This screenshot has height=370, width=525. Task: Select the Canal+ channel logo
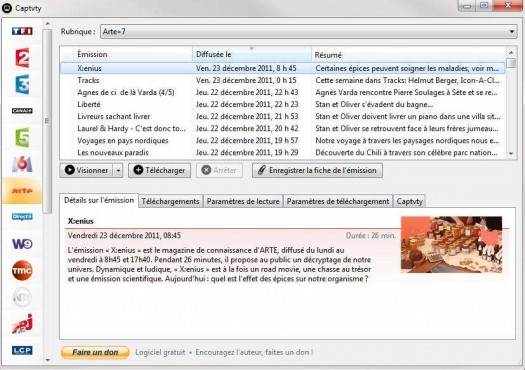click(x=22, y=110)
